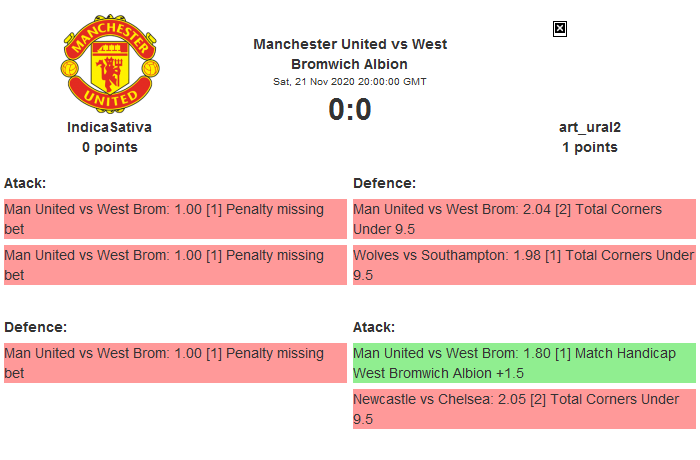Click the left Atack section heading
This screenshot has height=460, width=700.
tap(25, 183)
